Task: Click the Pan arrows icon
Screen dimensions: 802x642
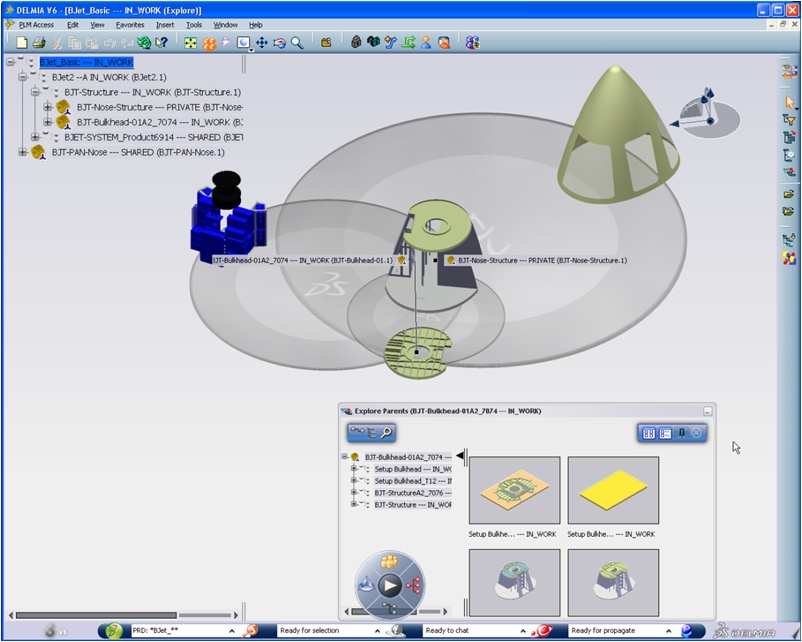Action: click(x=262, y=43)
